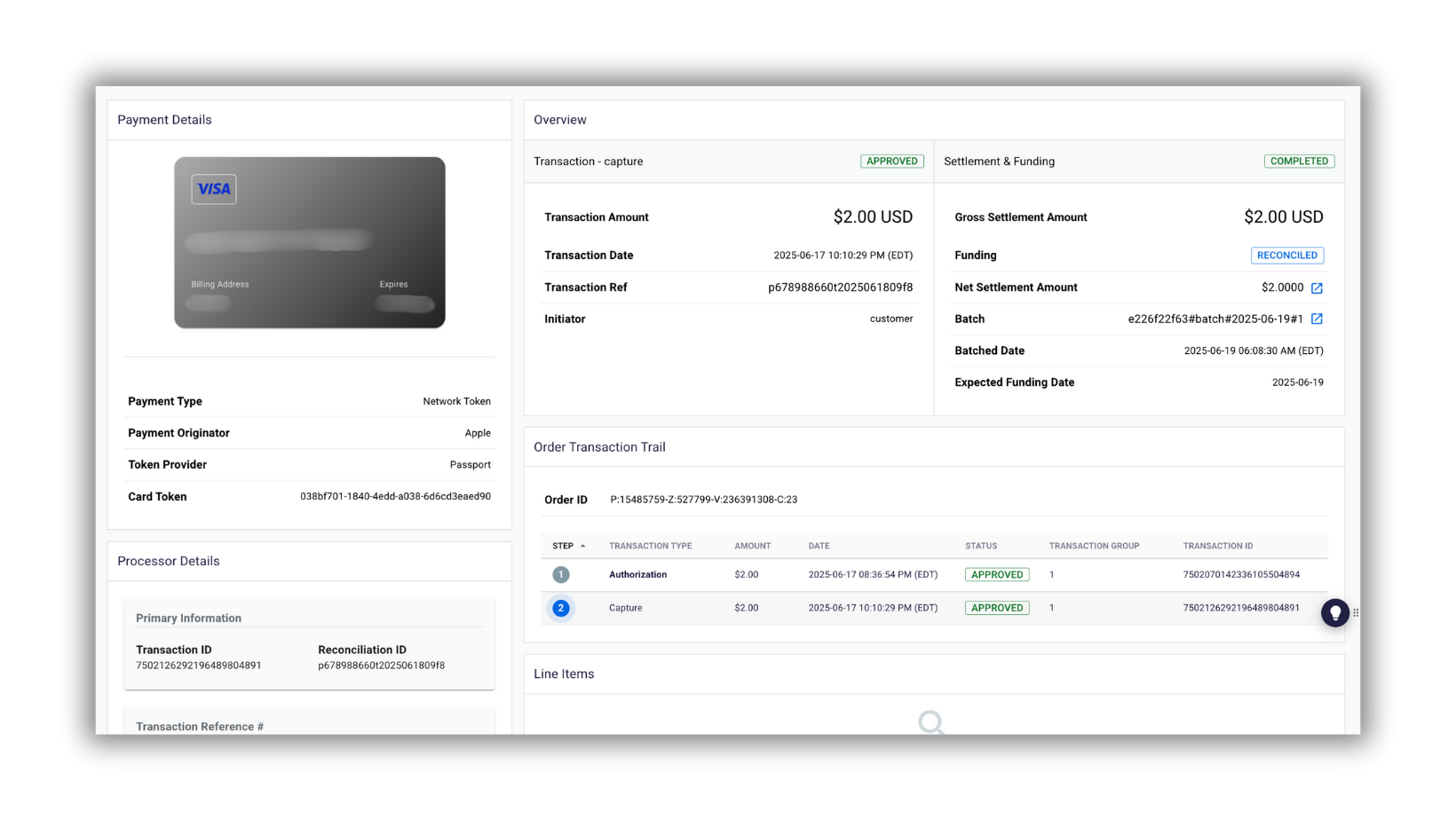Click Transaction Ref p678988660t2025061809f8 in Overview
Viewport: 1456px width, 820px height.
click(840, 288)
